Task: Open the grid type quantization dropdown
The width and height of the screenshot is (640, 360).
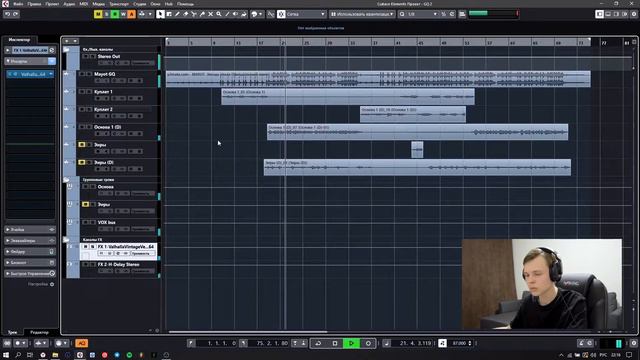Action: (362, 14)
